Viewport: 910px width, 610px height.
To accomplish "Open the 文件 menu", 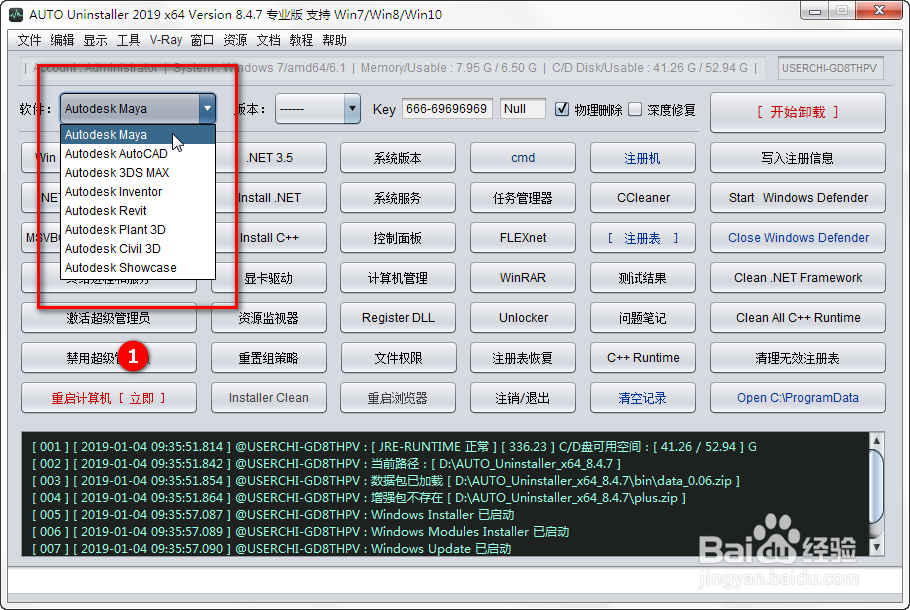I will tap(30, 40).
